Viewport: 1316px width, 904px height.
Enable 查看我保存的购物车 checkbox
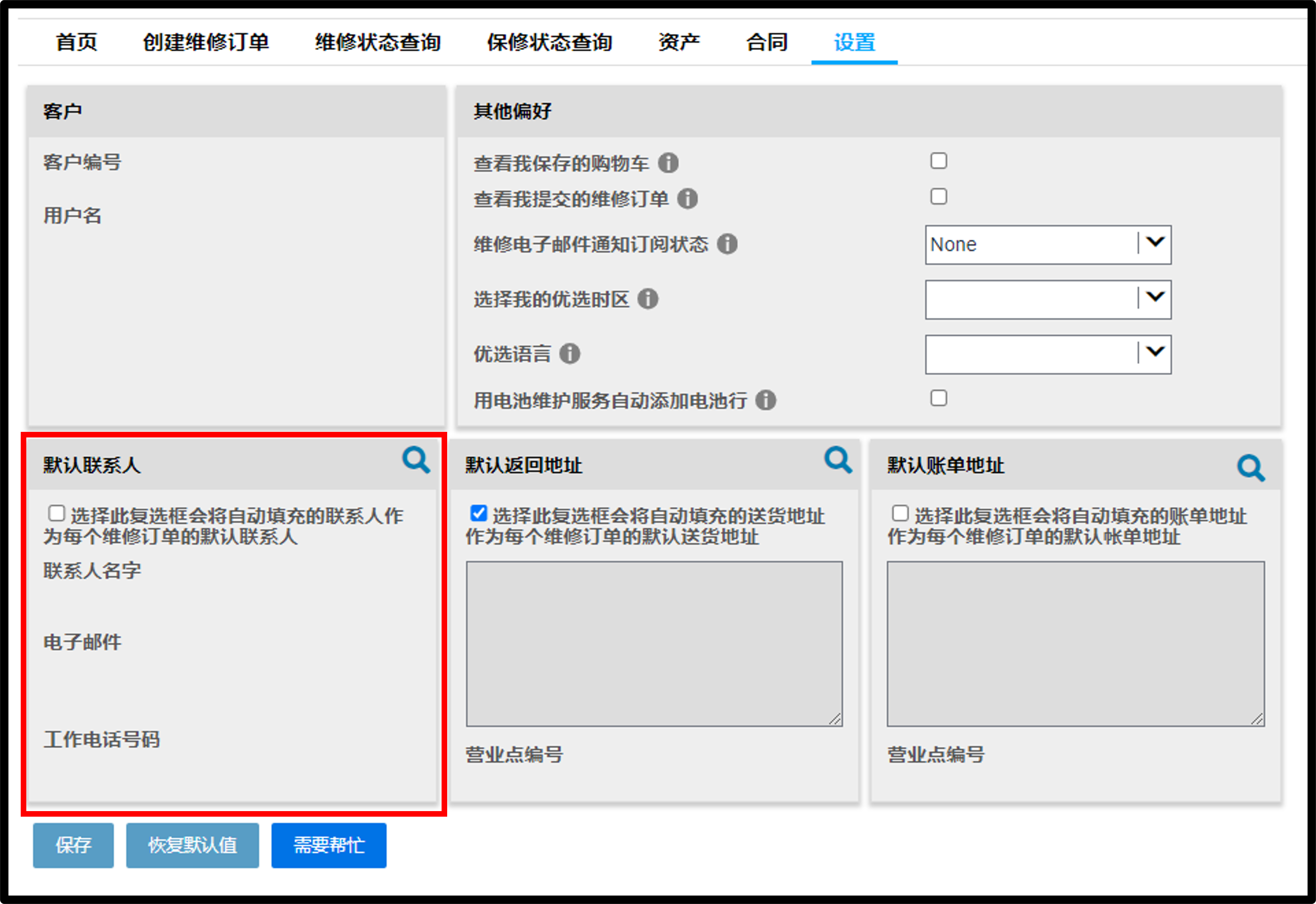coord(939,161)
